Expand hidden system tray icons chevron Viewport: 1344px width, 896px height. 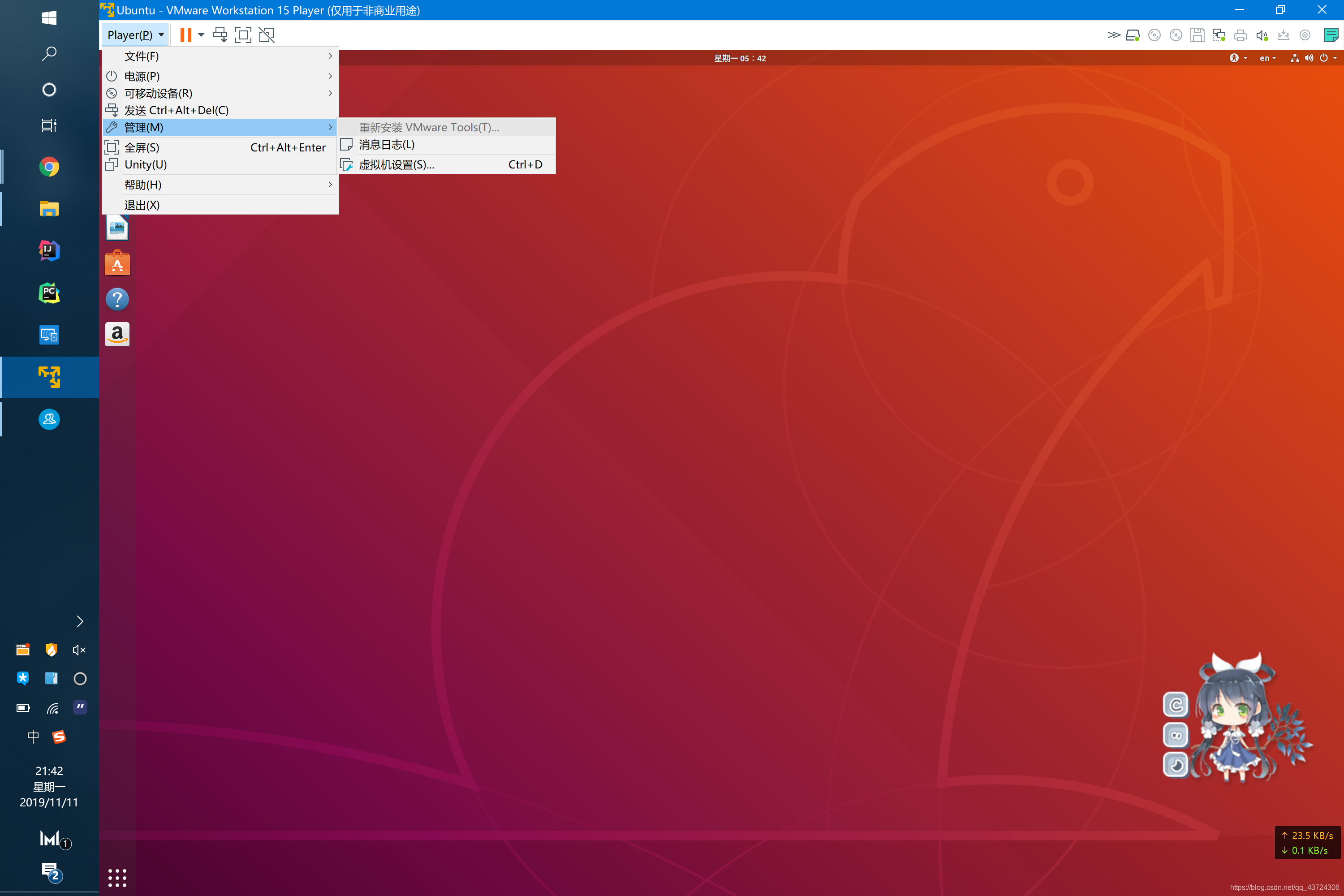pos(80,621)
